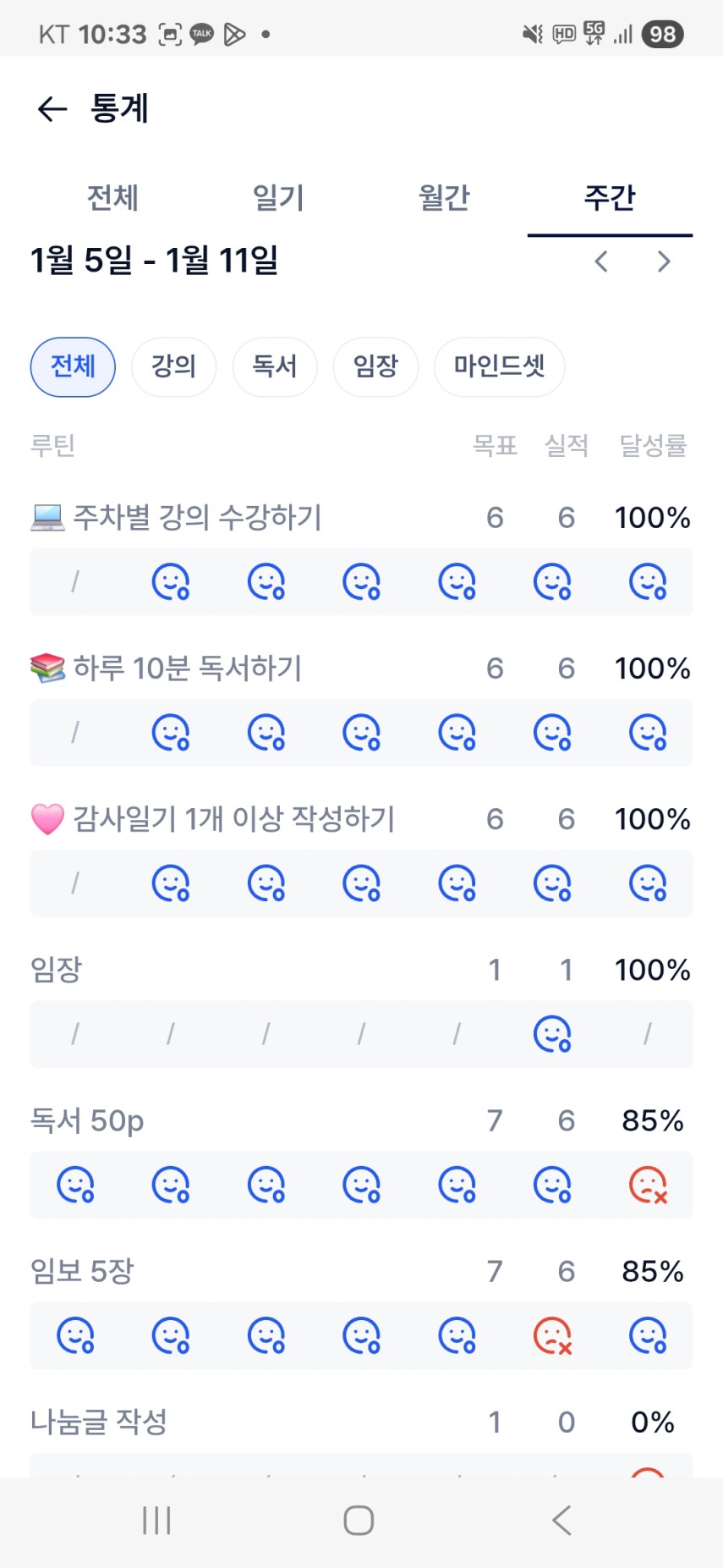723x1568 pixels.
Task: Tap the red failed face in 임보 5장 row
Action: click(x=553, y=1335)
